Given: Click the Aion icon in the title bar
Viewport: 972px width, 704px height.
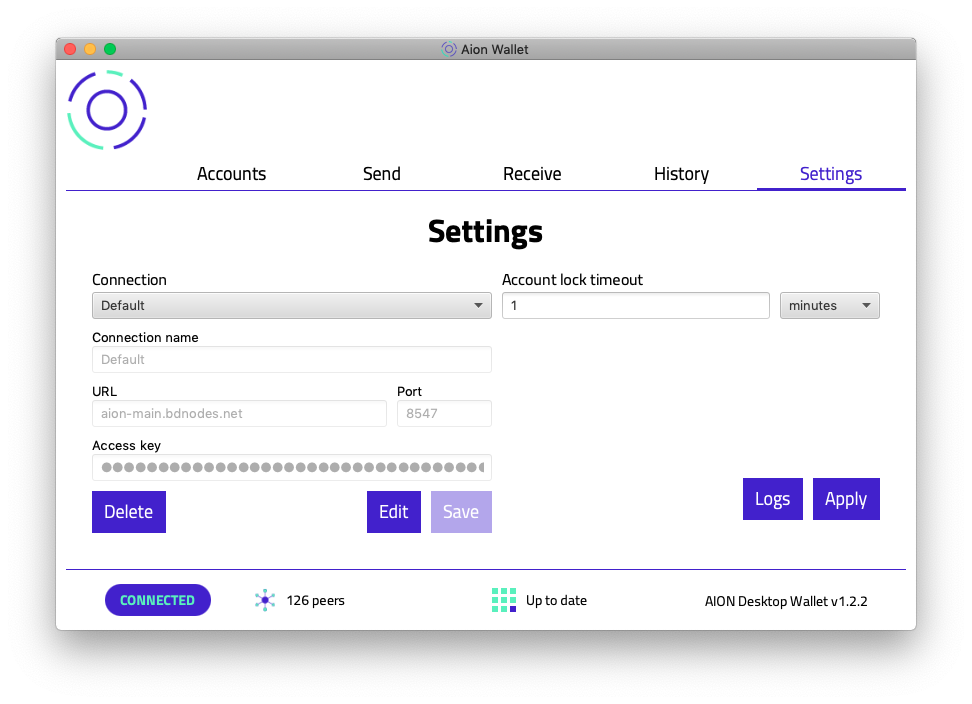Looking at the screenshot, I should pos(449,49).
